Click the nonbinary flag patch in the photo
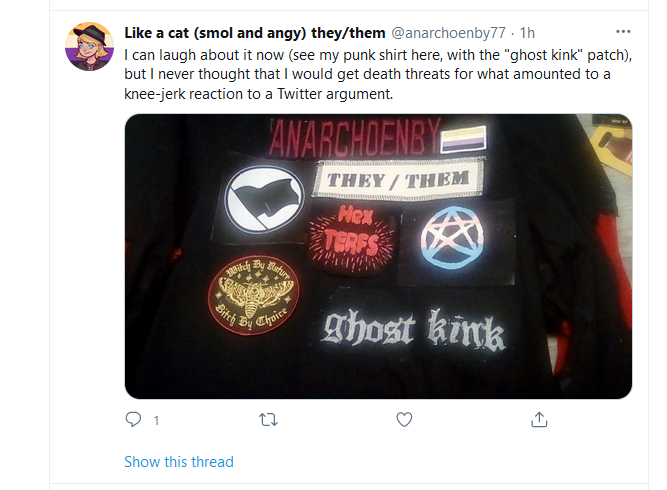Image resolution: width=667 pixels, height=490 pixels. tap(464, 138)
